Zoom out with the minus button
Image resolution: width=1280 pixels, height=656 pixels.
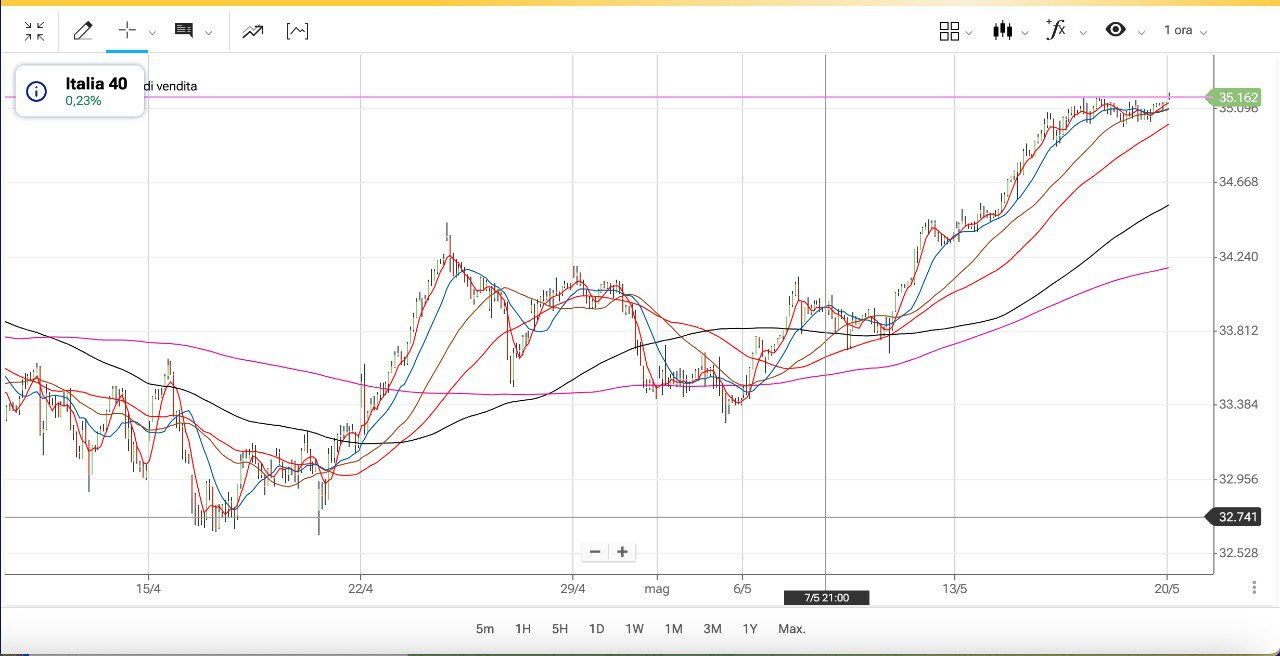[595, 552]
